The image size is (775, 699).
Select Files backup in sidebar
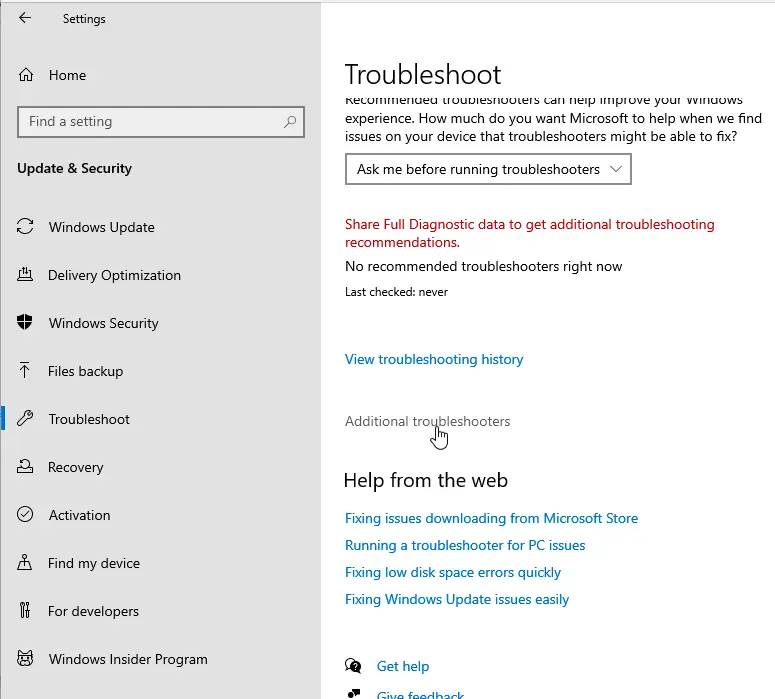(85, 371)
